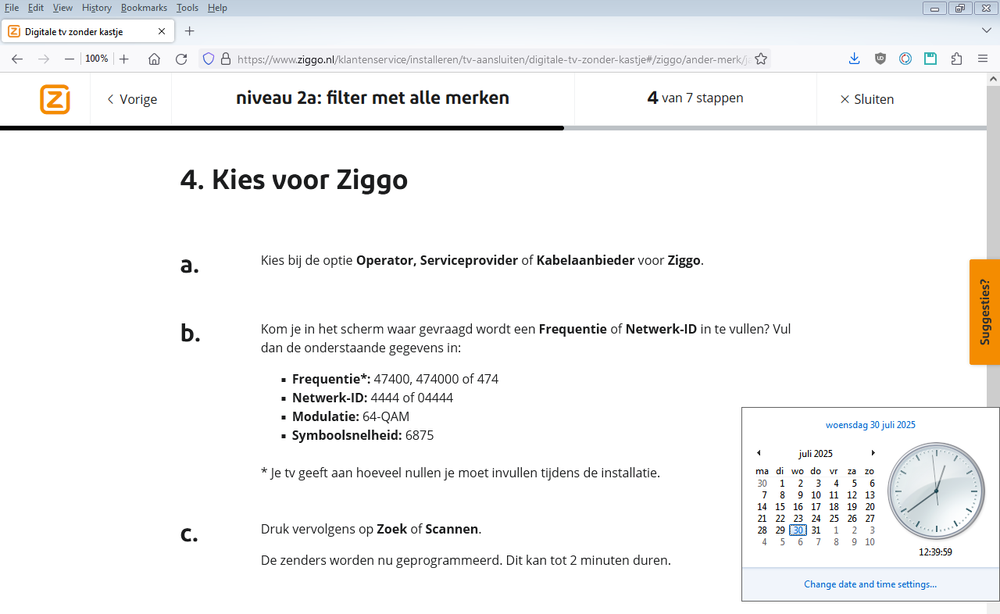1000x614 pixels.
Task: Open the View menu
Action: [x=62, y=8]
